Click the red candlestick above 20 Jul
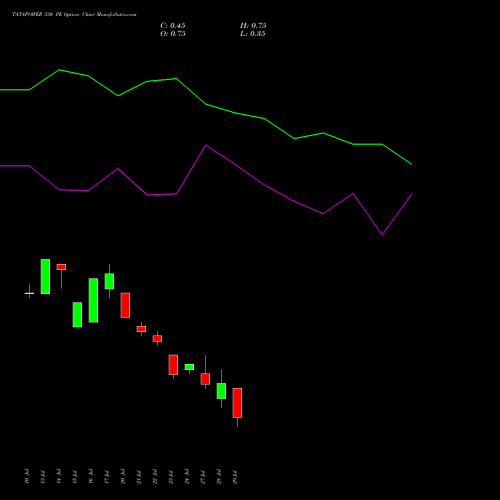 click(x=125, y=305)
